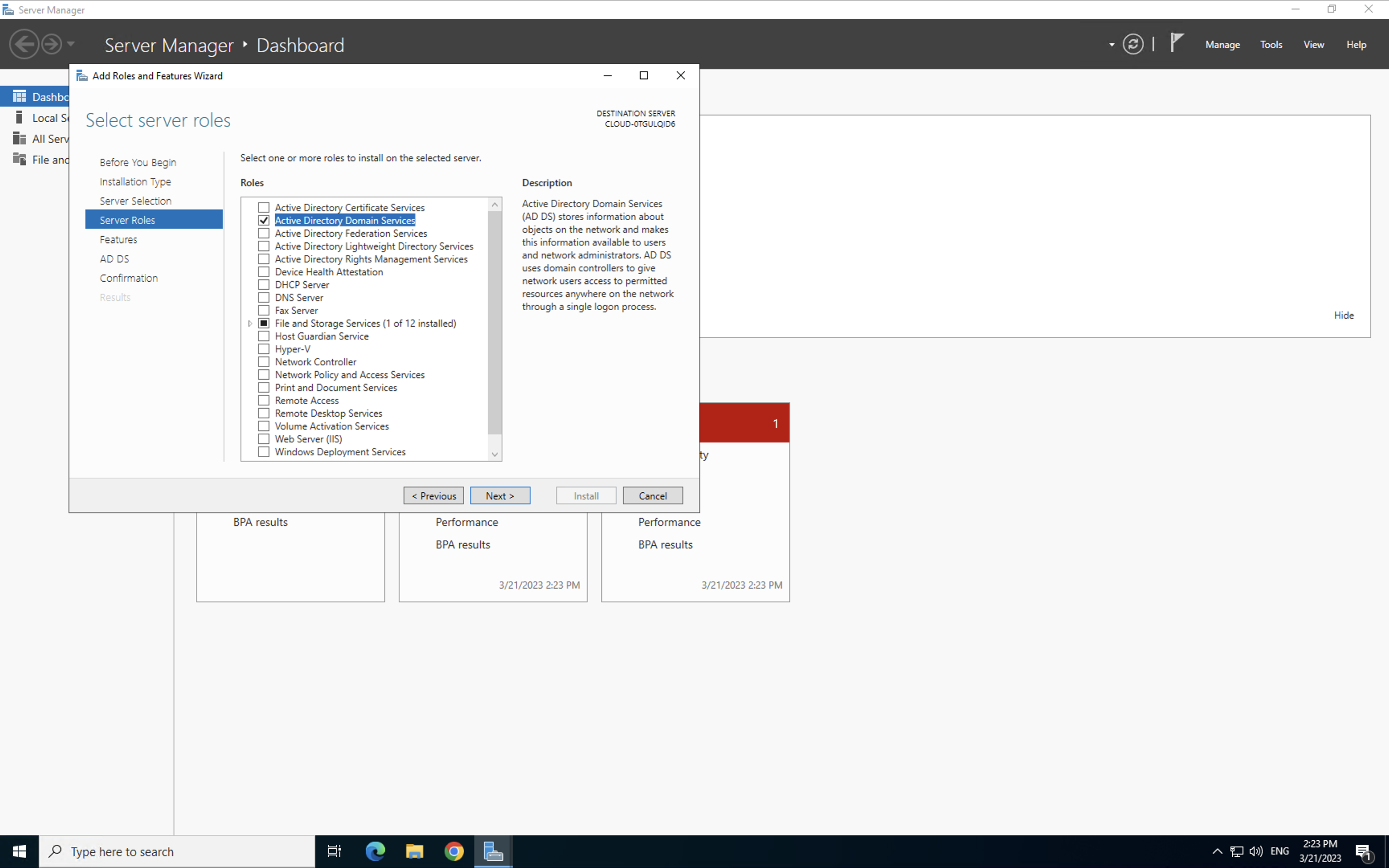The width and height of the screenshot is (1389, 868).
Task: Check DHCP Server role
Action: (263, 285)
